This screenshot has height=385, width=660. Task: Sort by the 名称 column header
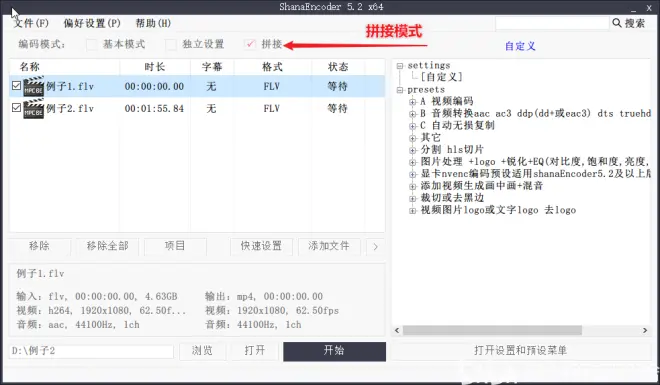click(x=65, y=67)
